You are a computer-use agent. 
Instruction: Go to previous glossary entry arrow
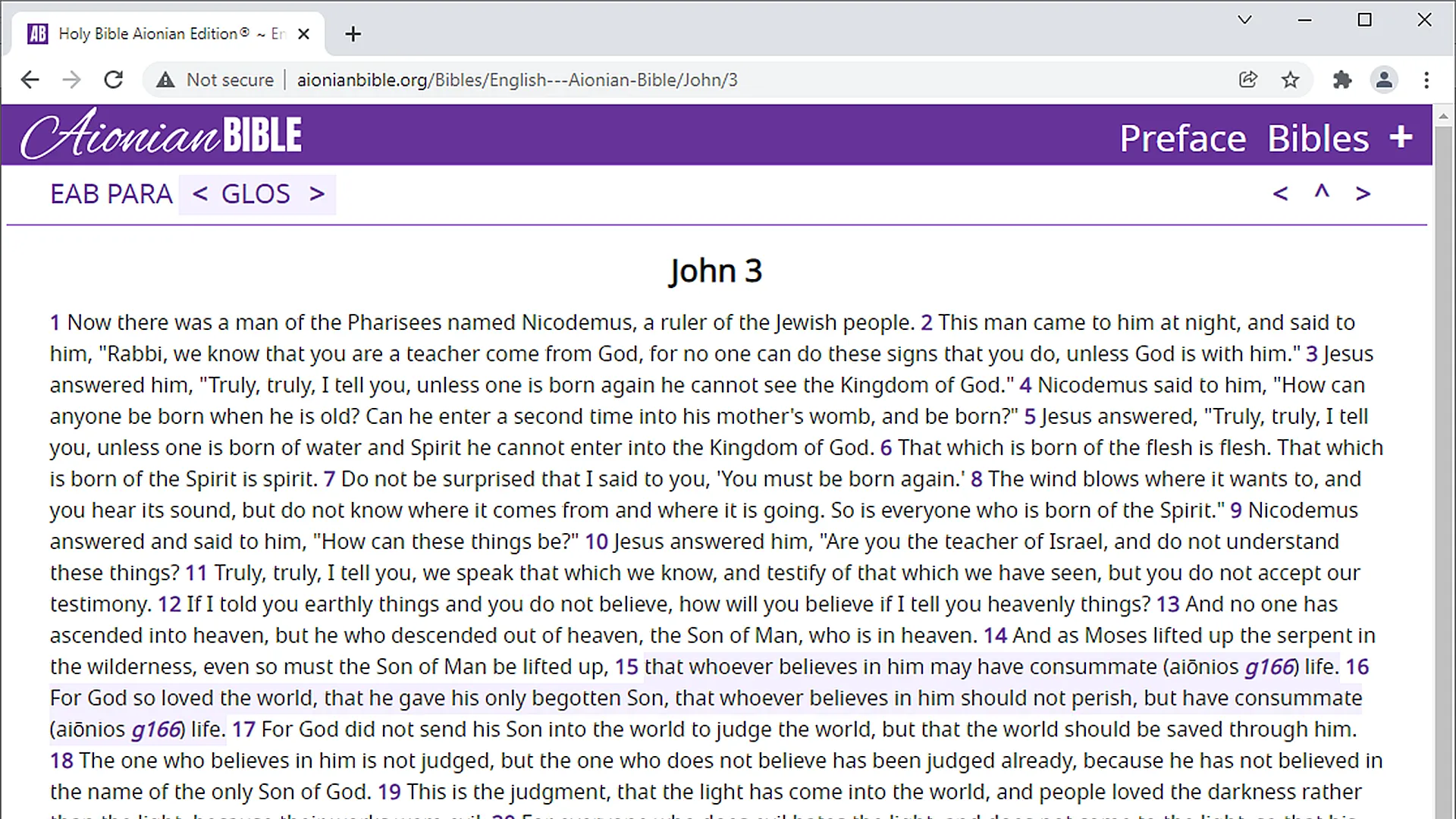(x=200, y=194)
